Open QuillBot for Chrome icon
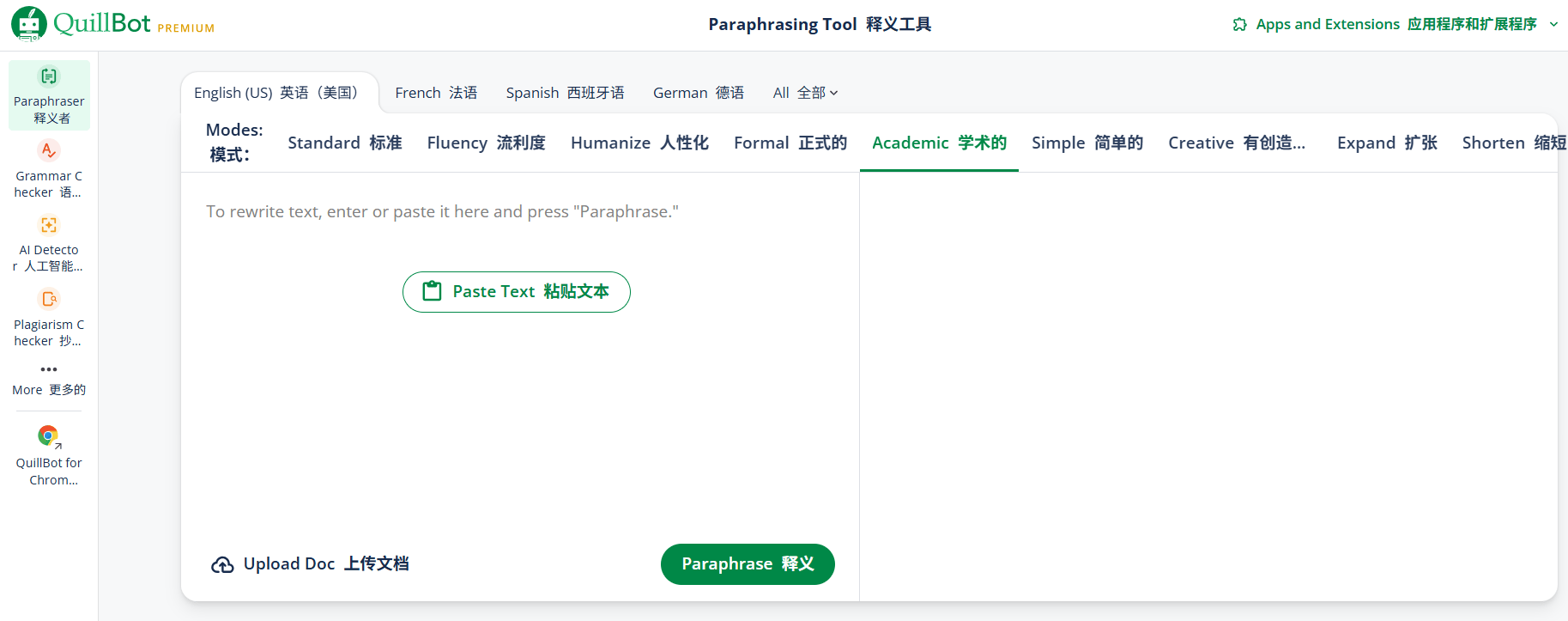 pyautogui.click(x=49, y=436)
